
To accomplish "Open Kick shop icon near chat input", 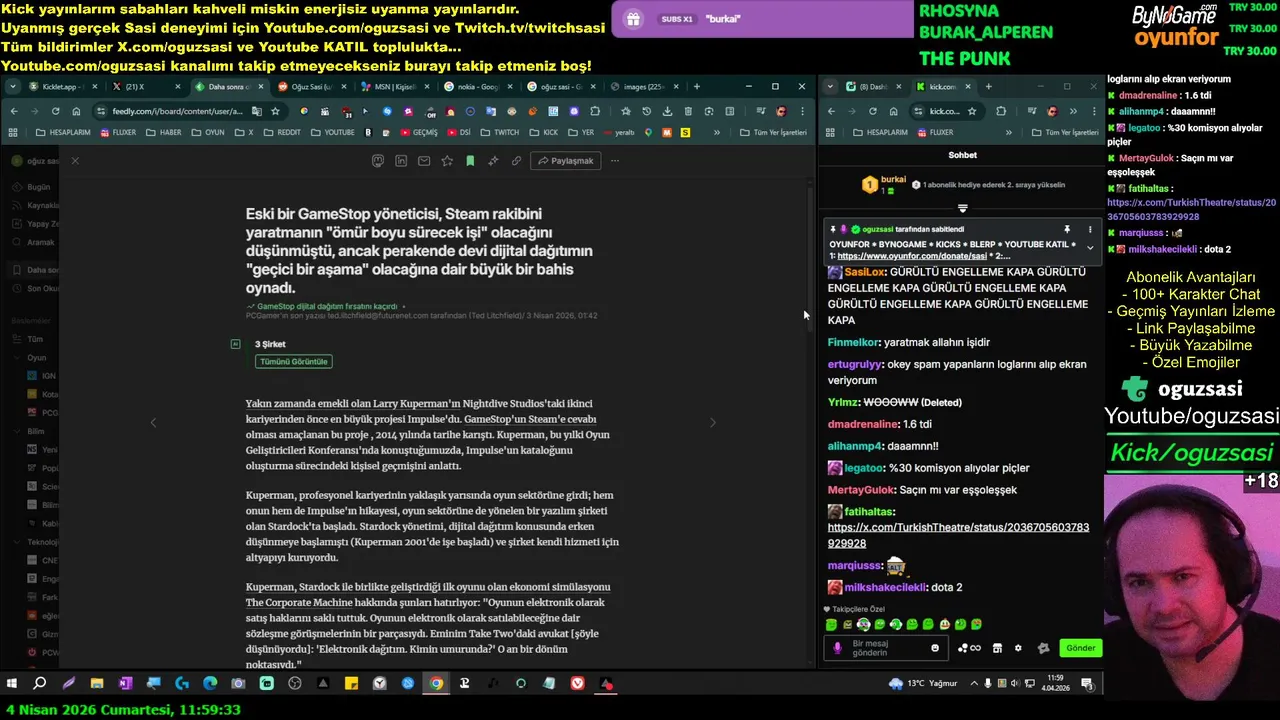I will pyautogui.click(x=997, y=648).
